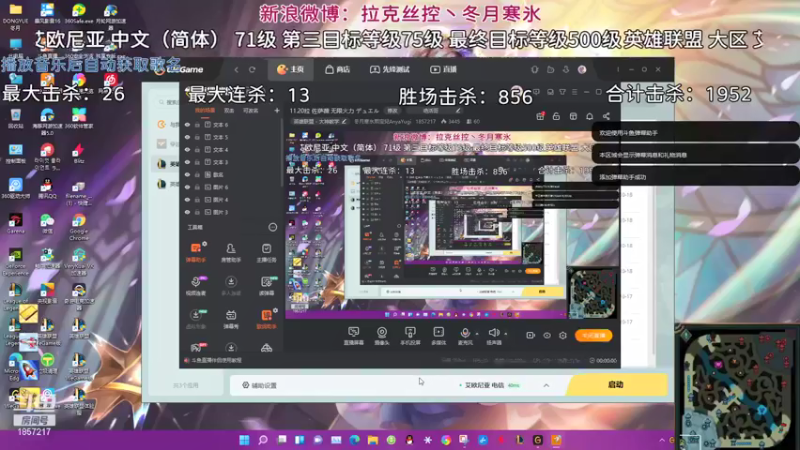Switch to WeGame 先锋测试 tab
Screen dimensions: 800x450
[x=390, y=69]
